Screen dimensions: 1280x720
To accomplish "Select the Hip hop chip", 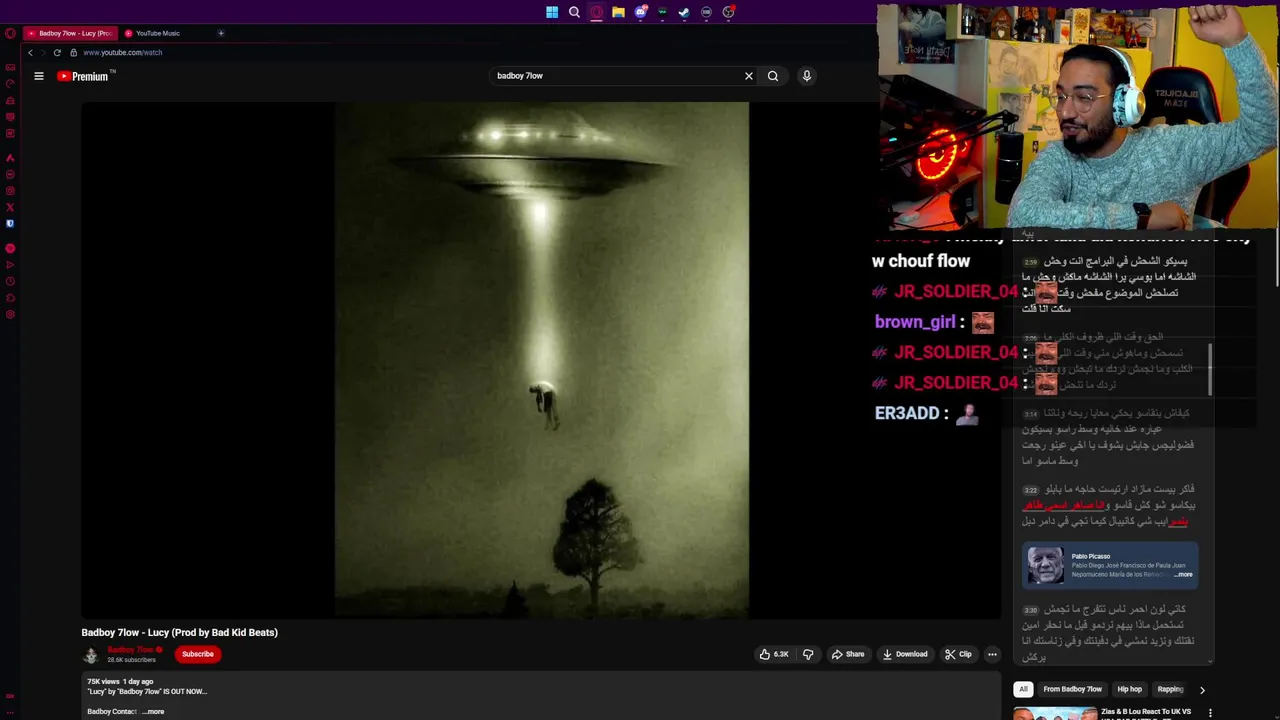I will pyautogui.click(x=1129, y=689).
